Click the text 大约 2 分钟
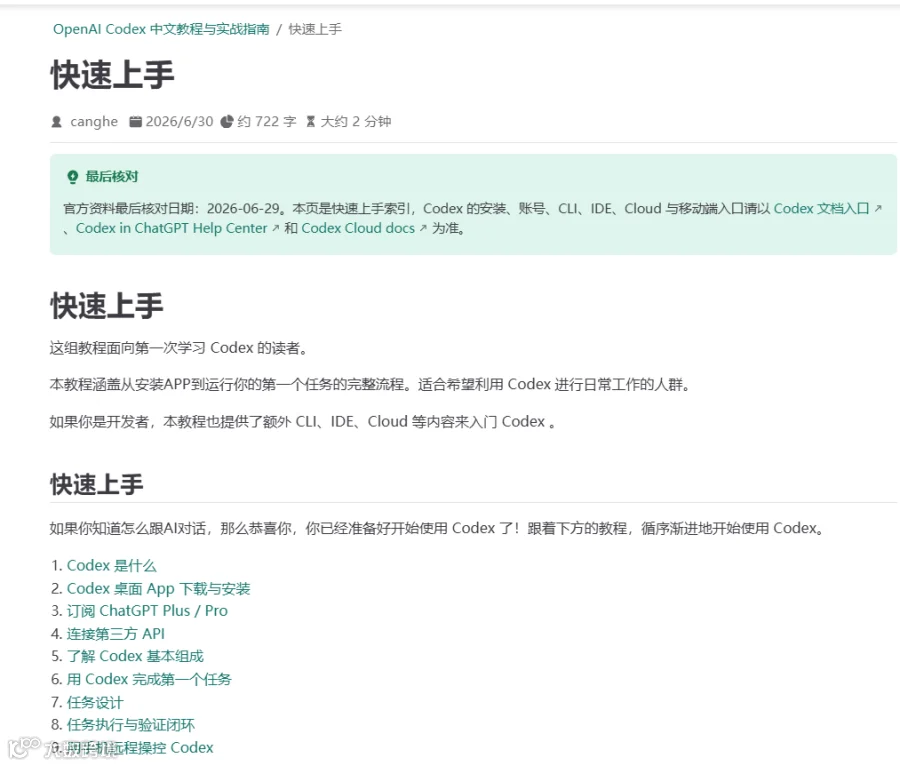Image resolution: width=900 pixels, height=766 pixels. pyautogui.click(x=356, y=122)
